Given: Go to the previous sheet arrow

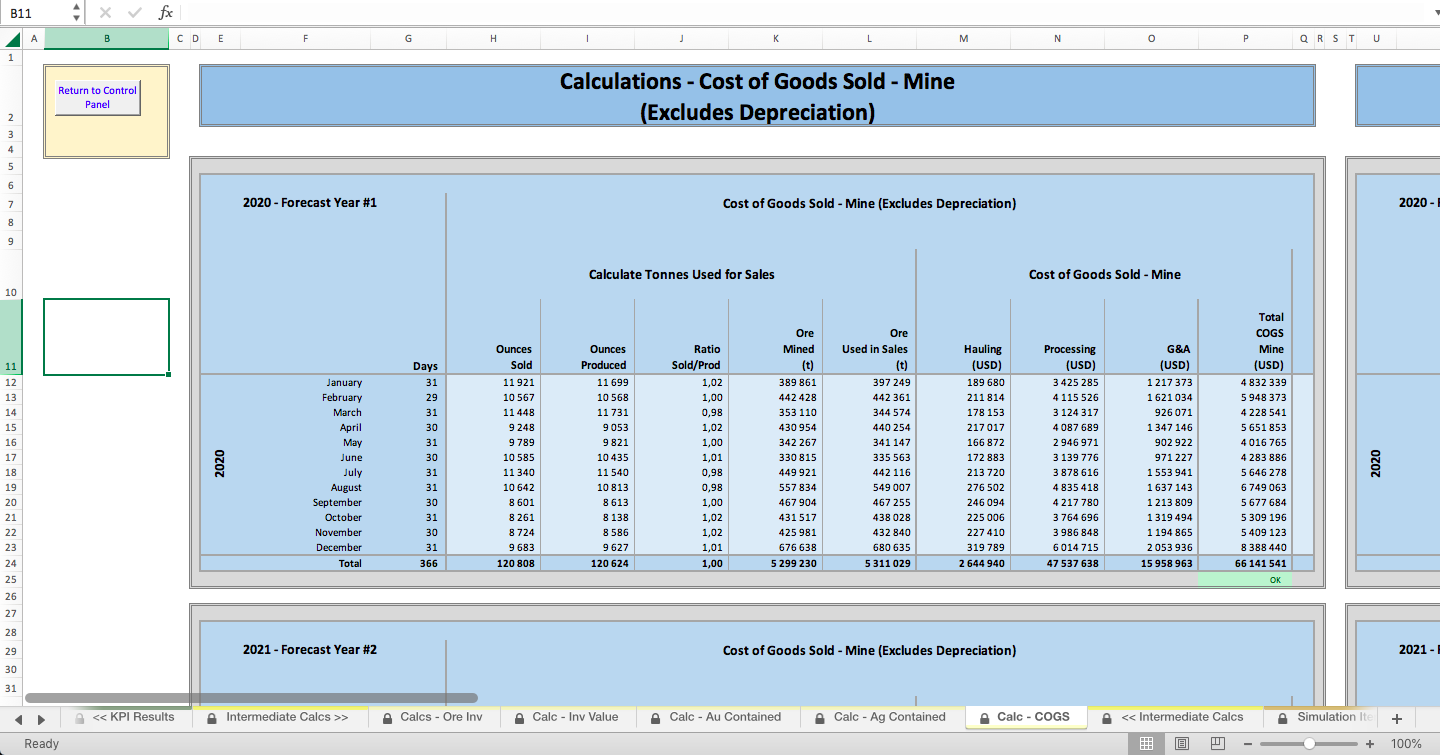Looking at the screenshot, I should pos(18,719).
